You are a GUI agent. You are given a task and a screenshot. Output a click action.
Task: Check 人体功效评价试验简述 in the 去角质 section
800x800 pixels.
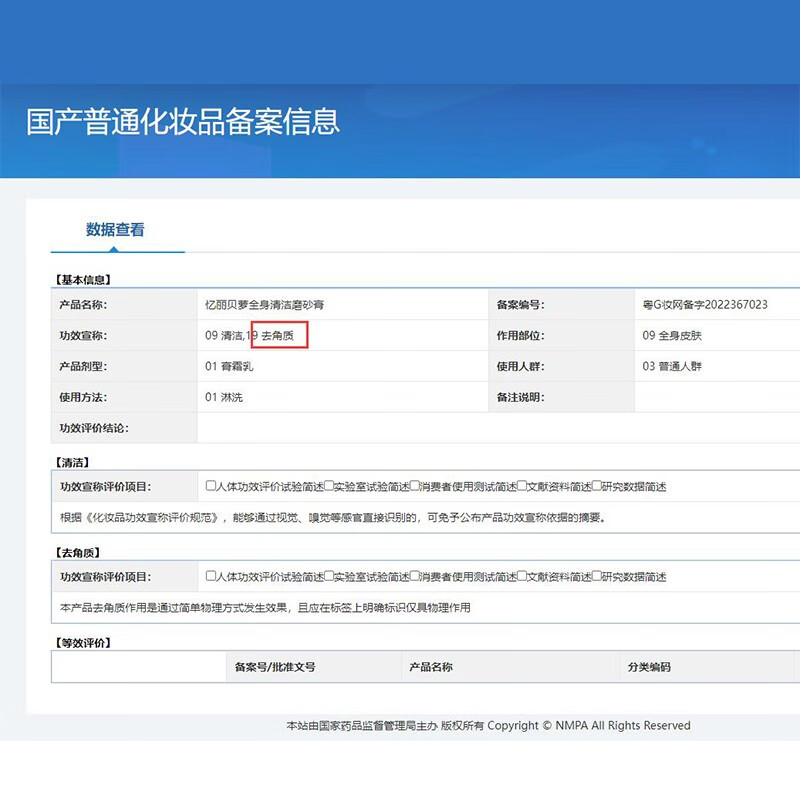coord(211,577)
